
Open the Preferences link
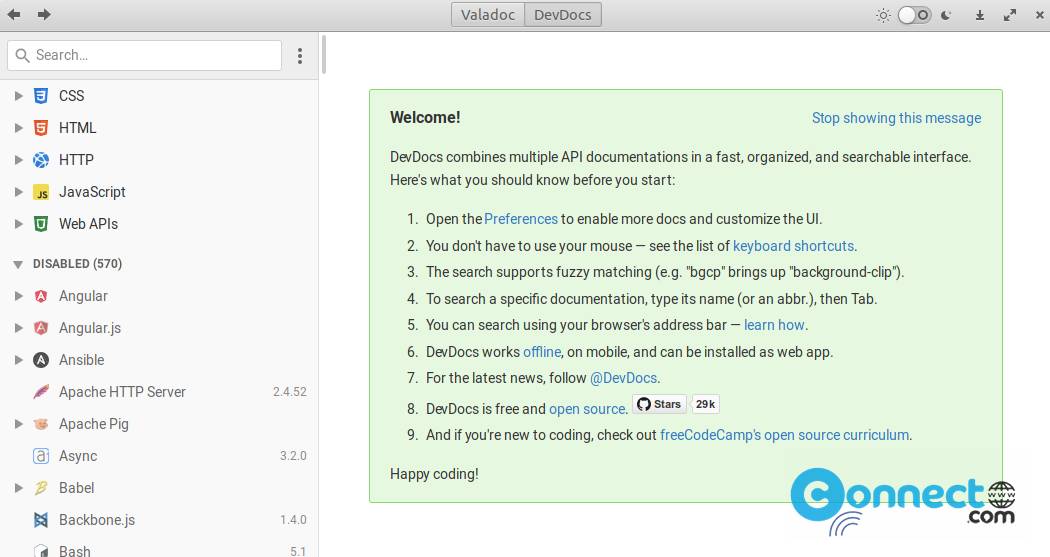point(521,219)
